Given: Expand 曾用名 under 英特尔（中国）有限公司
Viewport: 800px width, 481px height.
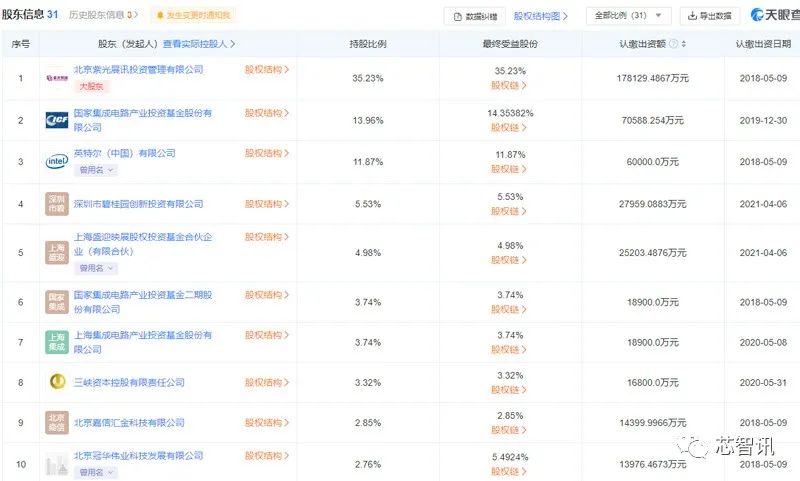Looking at the screenshot, I should pos(96,170).
